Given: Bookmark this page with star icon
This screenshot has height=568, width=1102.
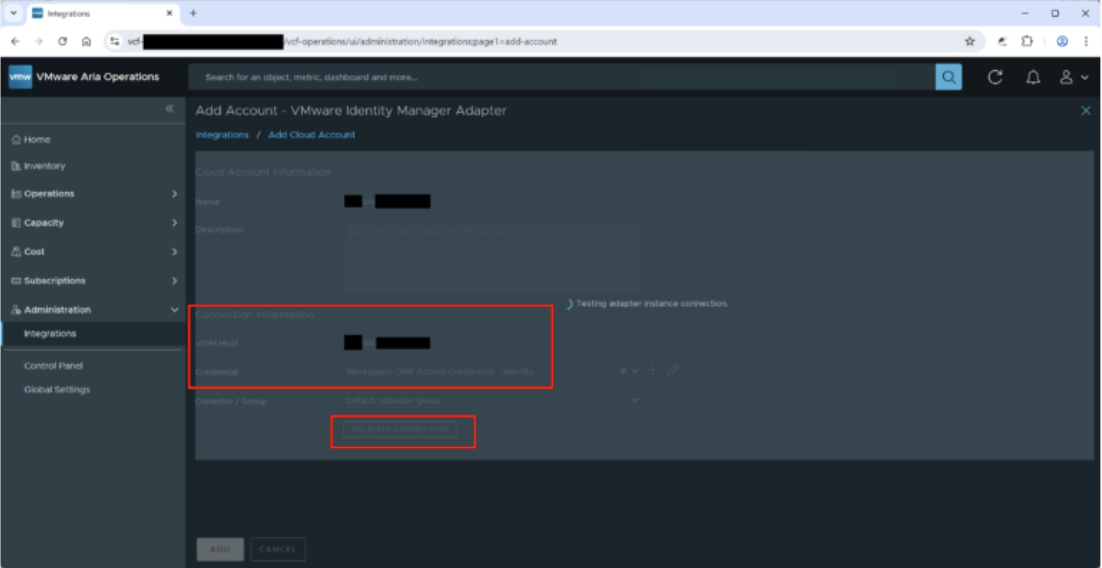Looking at the screenshot, I should (969, 42).
